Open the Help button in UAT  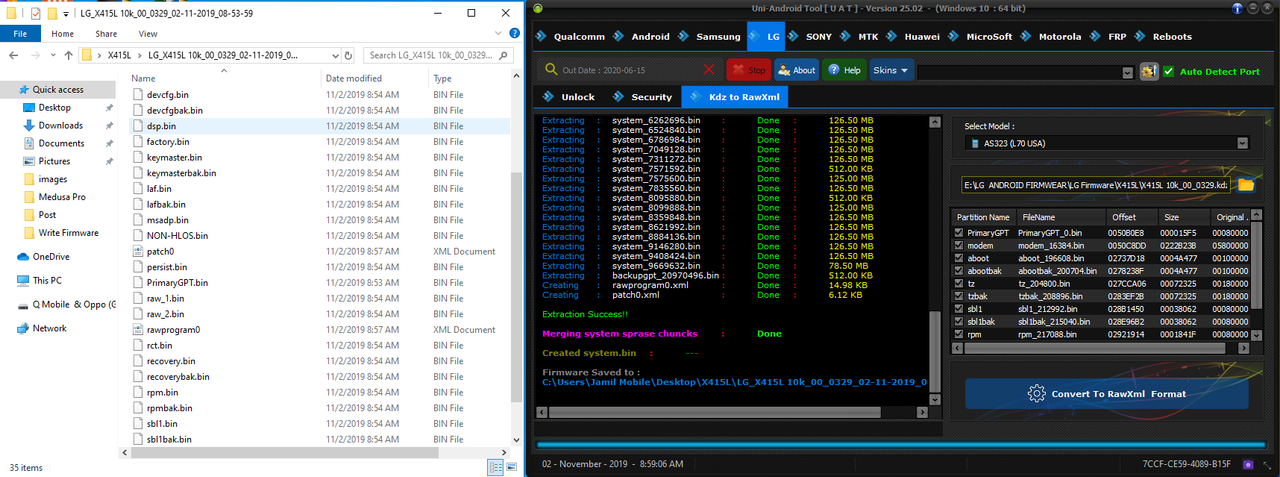(844, 70)
